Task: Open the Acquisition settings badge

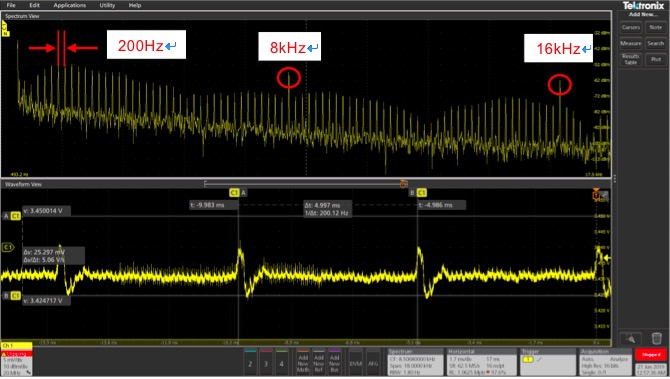Action: pyautogui.click(x=605, y=362)
